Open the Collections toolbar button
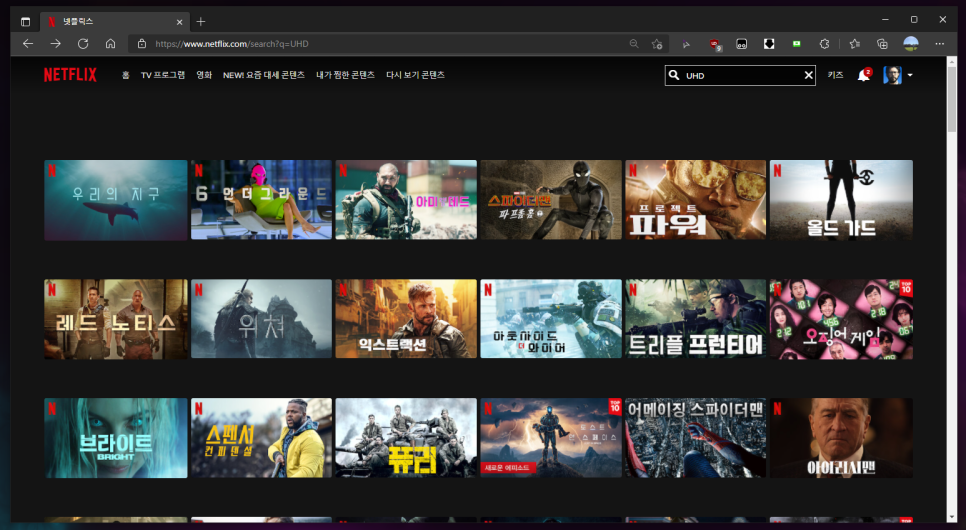This screenshot has height=530, width=966. (882, 44)
